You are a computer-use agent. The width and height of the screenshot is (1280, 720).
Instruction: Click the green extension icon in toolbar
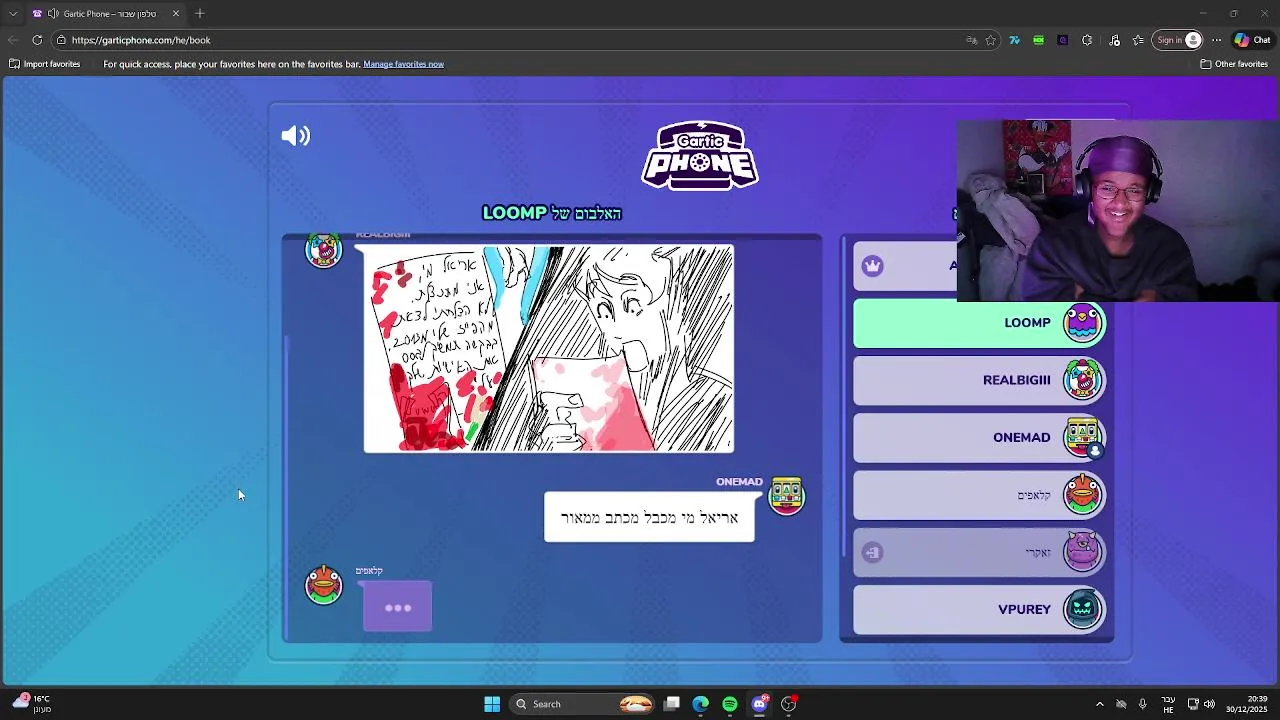click(x=1039, y=40)
